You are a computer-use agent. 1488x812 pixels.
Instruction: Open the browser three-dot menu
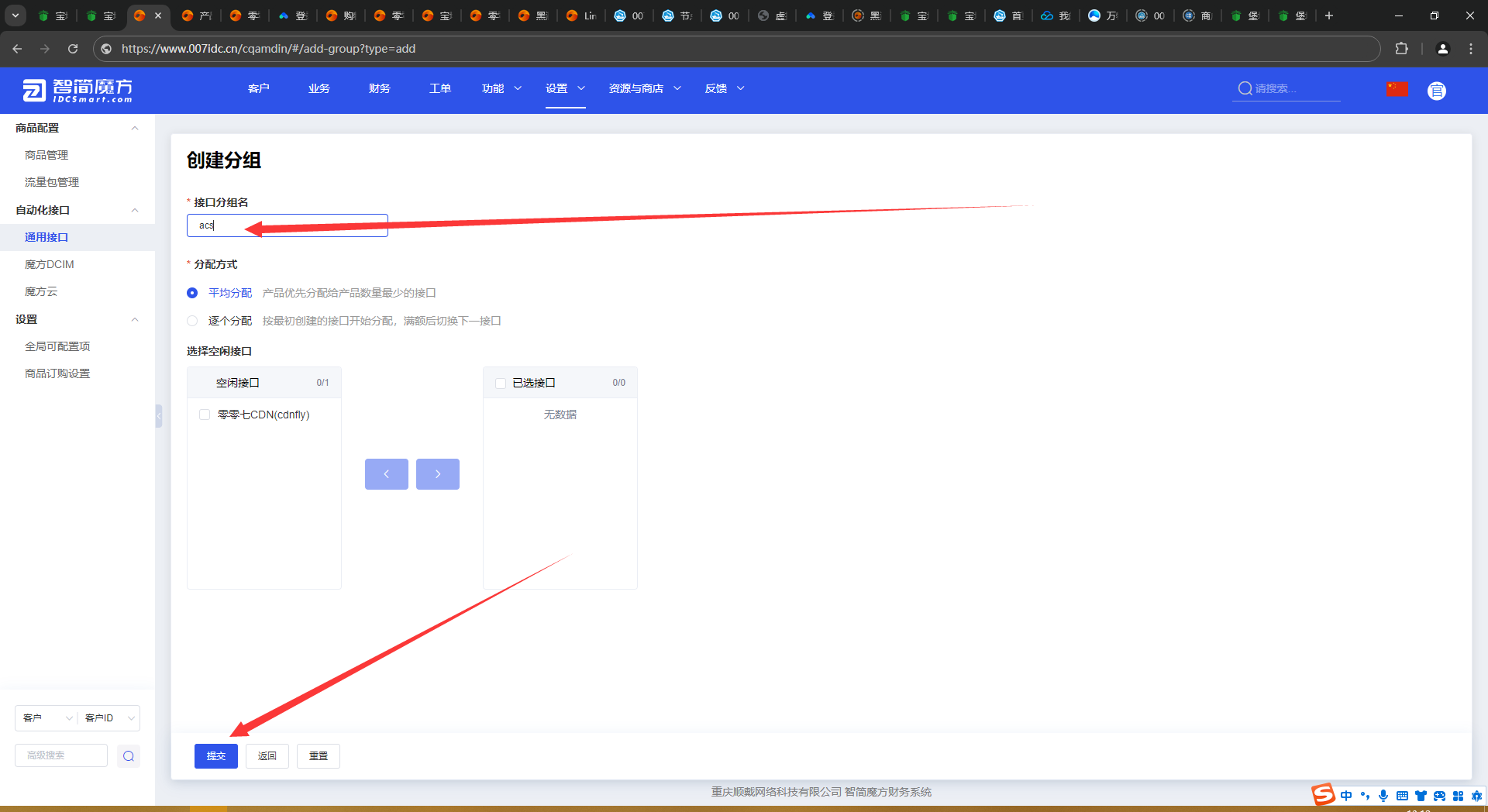pyautogui.click(x=1471, y=49)
